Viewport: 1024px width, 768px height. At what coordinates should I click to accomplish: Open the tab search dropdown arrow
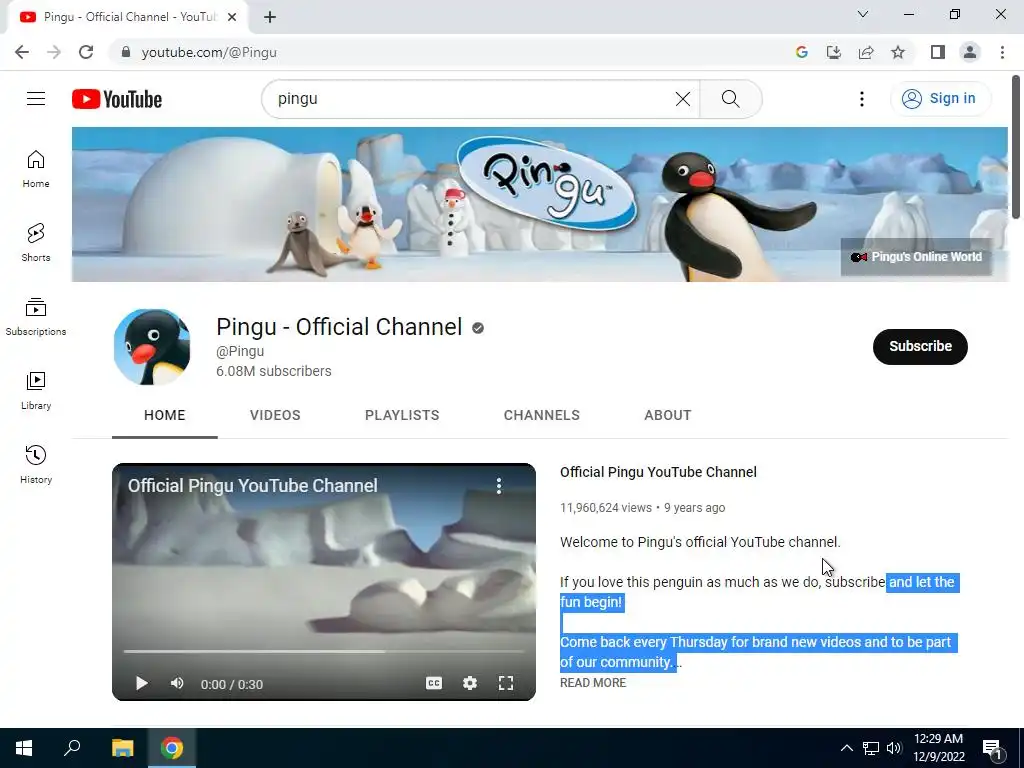click(863, 14)
